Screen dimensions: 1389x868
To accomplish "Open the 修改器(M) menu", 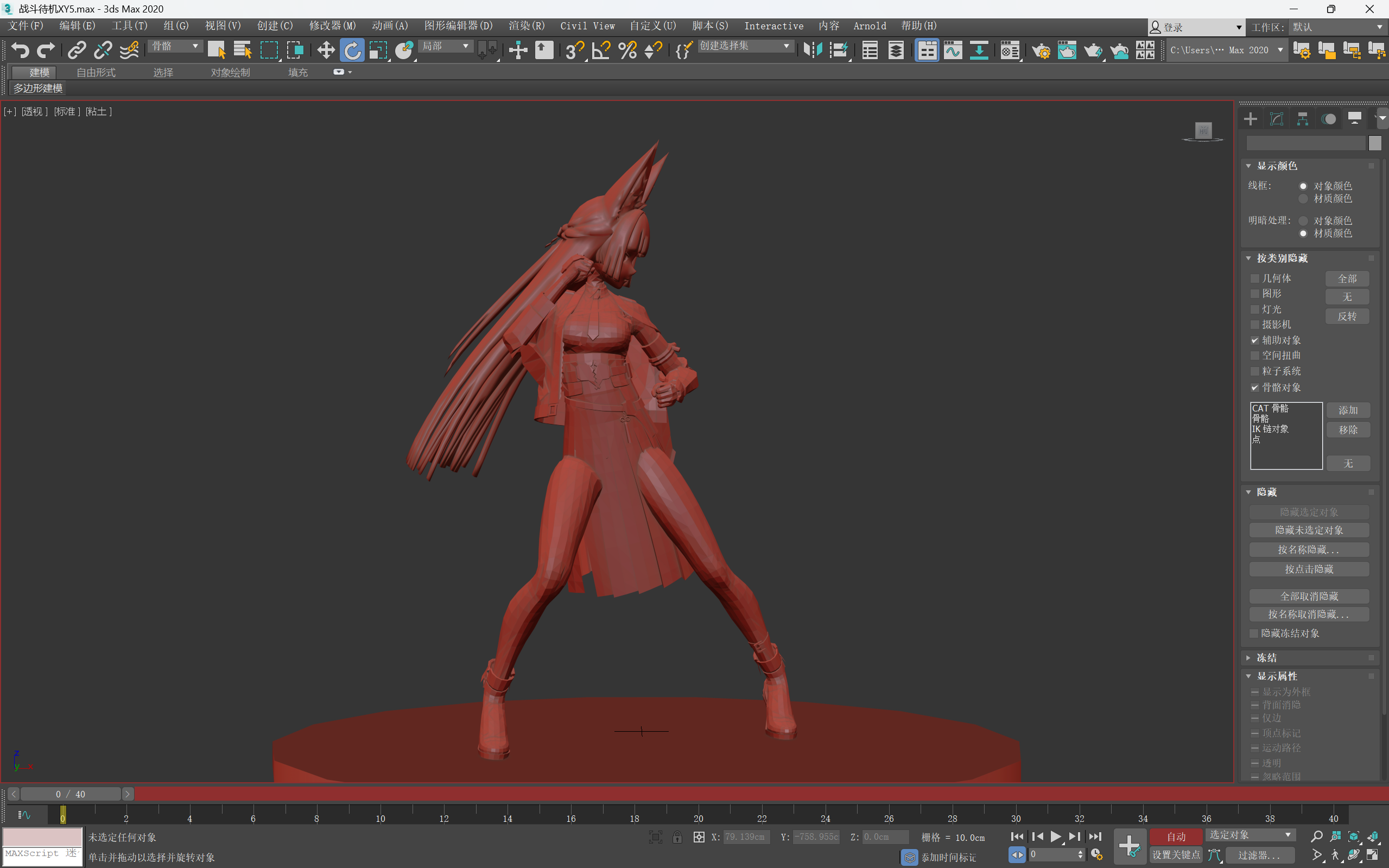I will tap(332, 26).
